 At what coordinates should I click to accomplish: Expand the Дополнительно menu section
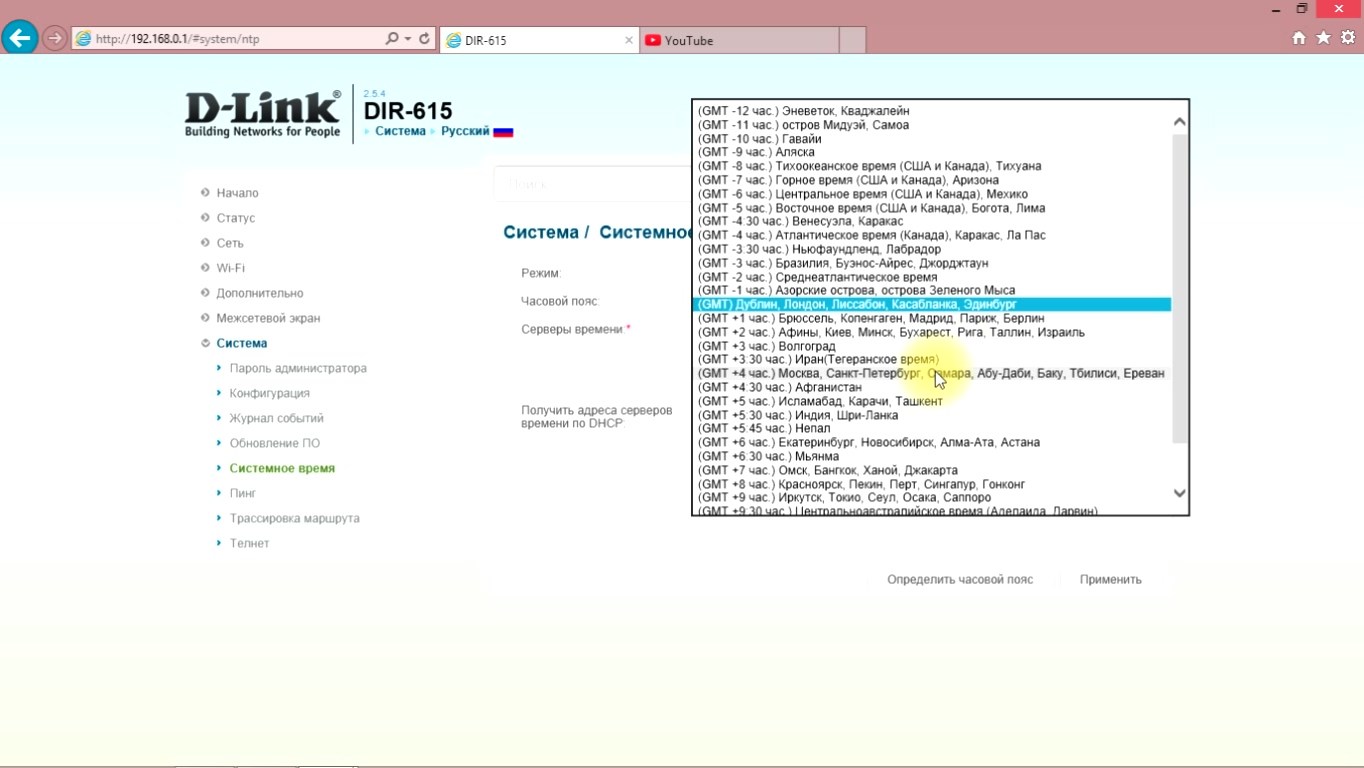tap(259, 293)
